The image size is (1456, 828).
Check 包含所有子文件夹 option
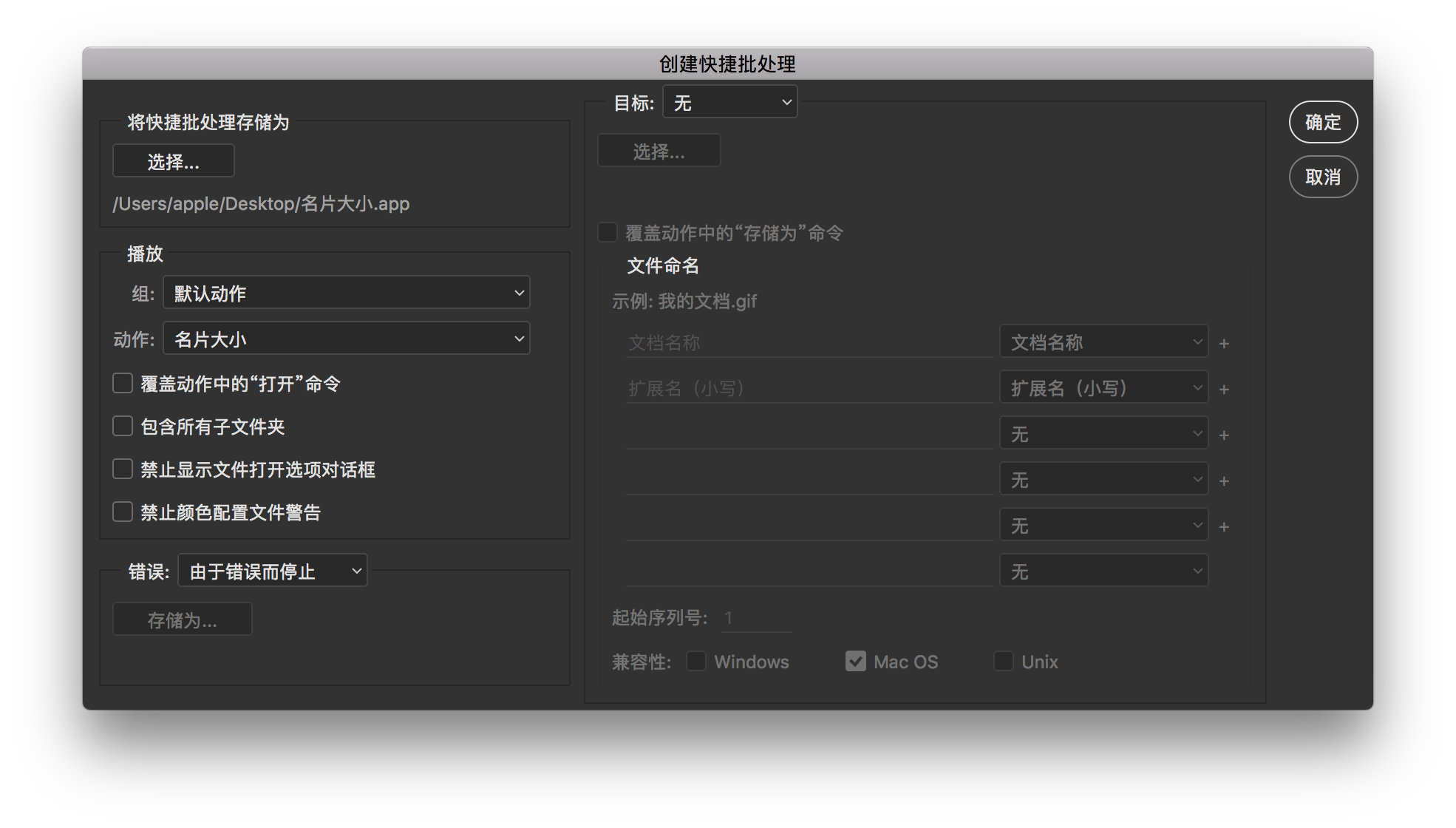pos(123,426)
